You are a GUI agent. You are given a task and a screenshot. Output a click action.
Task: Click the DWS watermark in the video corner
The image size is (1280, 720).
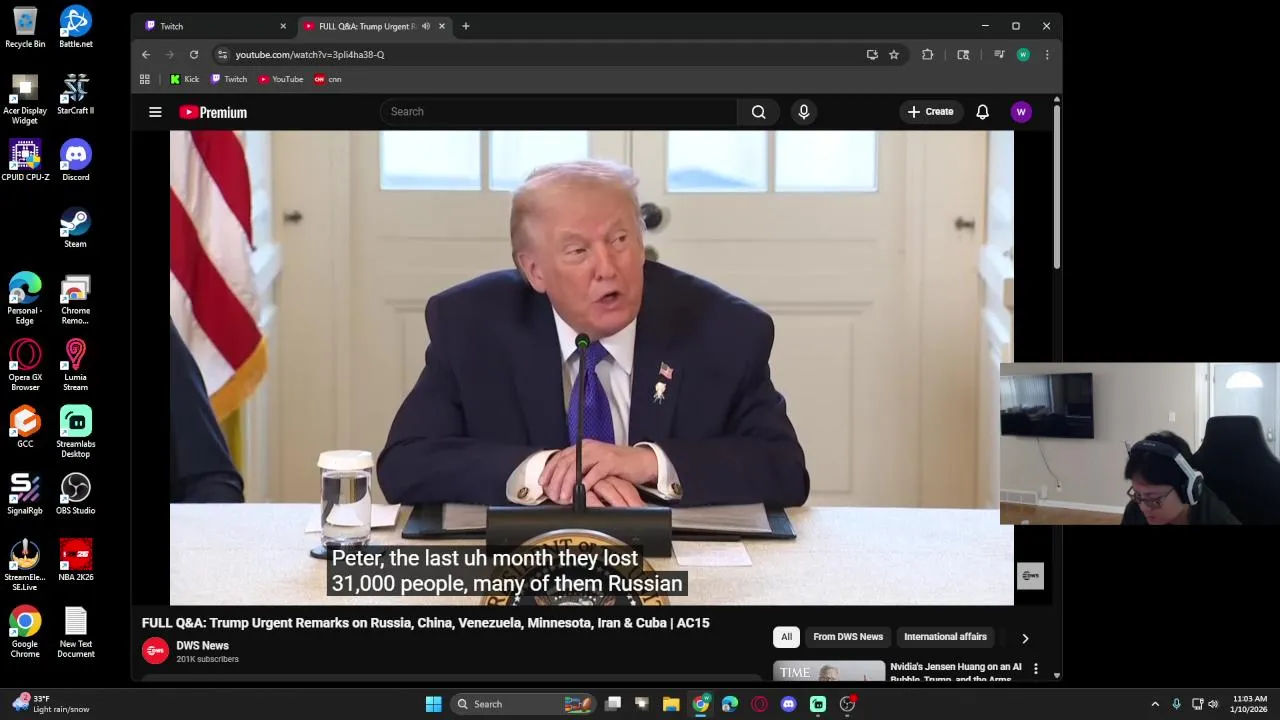tap(1030, 575)
